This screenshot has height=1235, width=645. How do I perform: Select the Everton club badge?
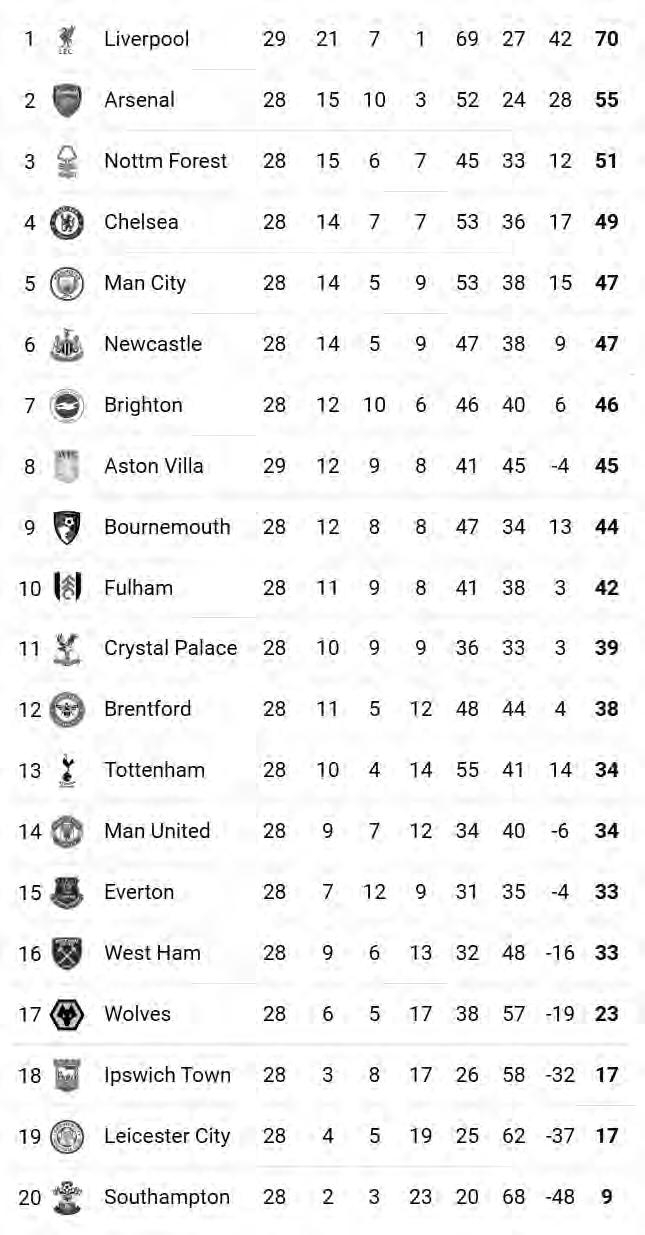[x=67, y=892]
